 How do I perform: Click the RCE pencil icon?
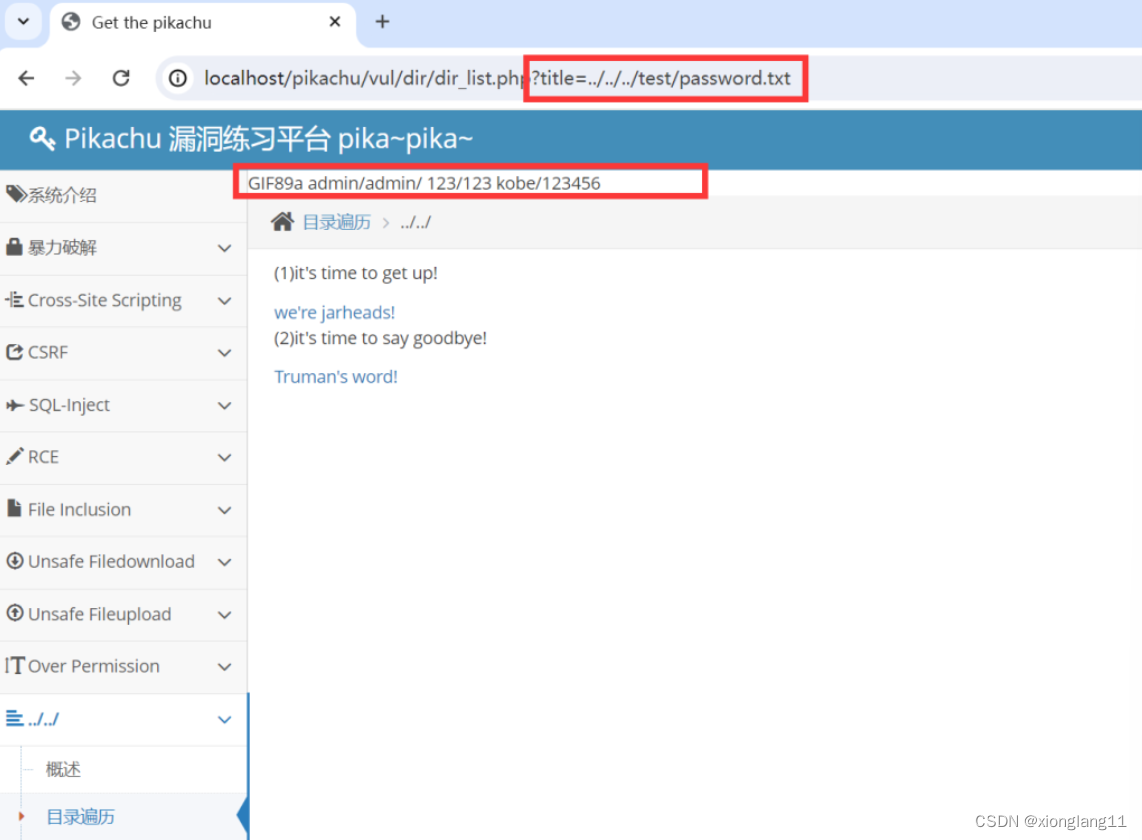pos(14,456)
